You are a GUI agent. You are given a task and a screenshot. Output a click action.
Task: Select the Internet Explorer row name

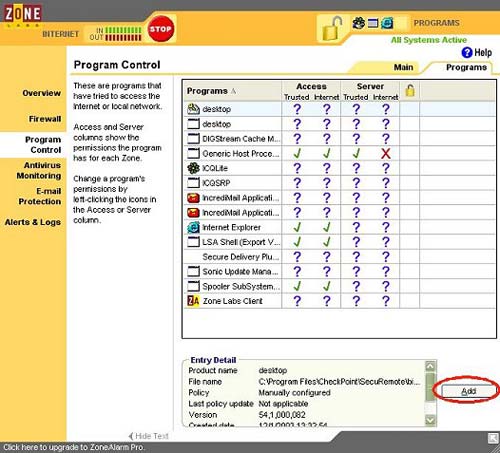point(231,227)
